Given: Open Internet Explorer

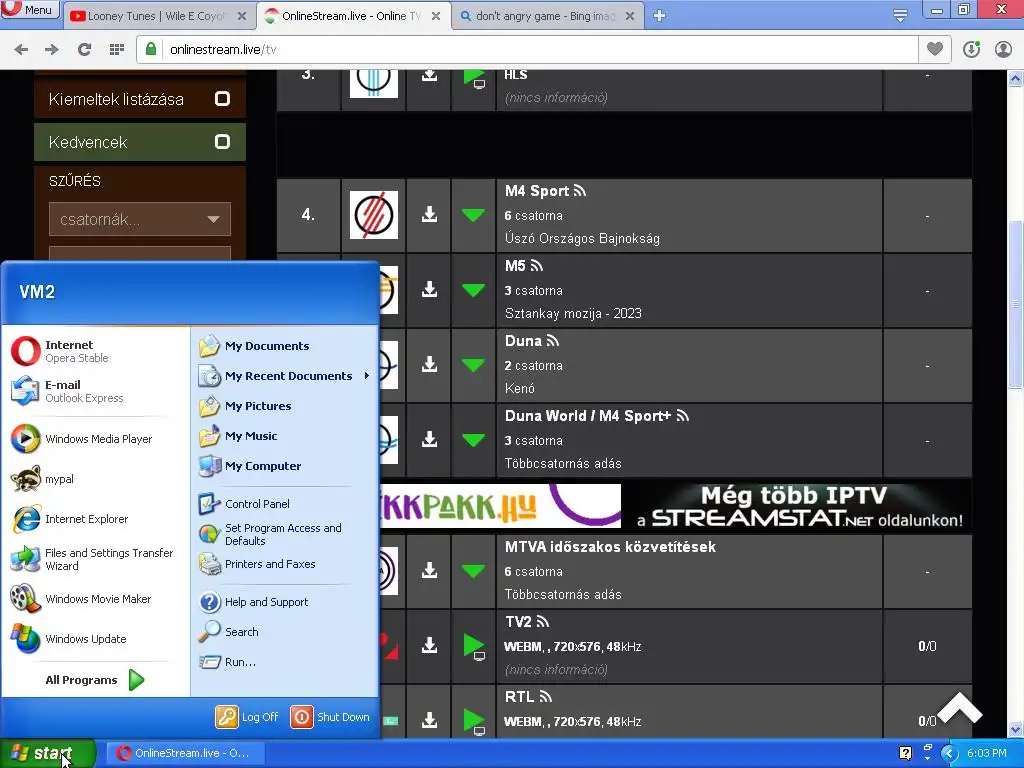Looking at the screenshot, I should 70,519.
